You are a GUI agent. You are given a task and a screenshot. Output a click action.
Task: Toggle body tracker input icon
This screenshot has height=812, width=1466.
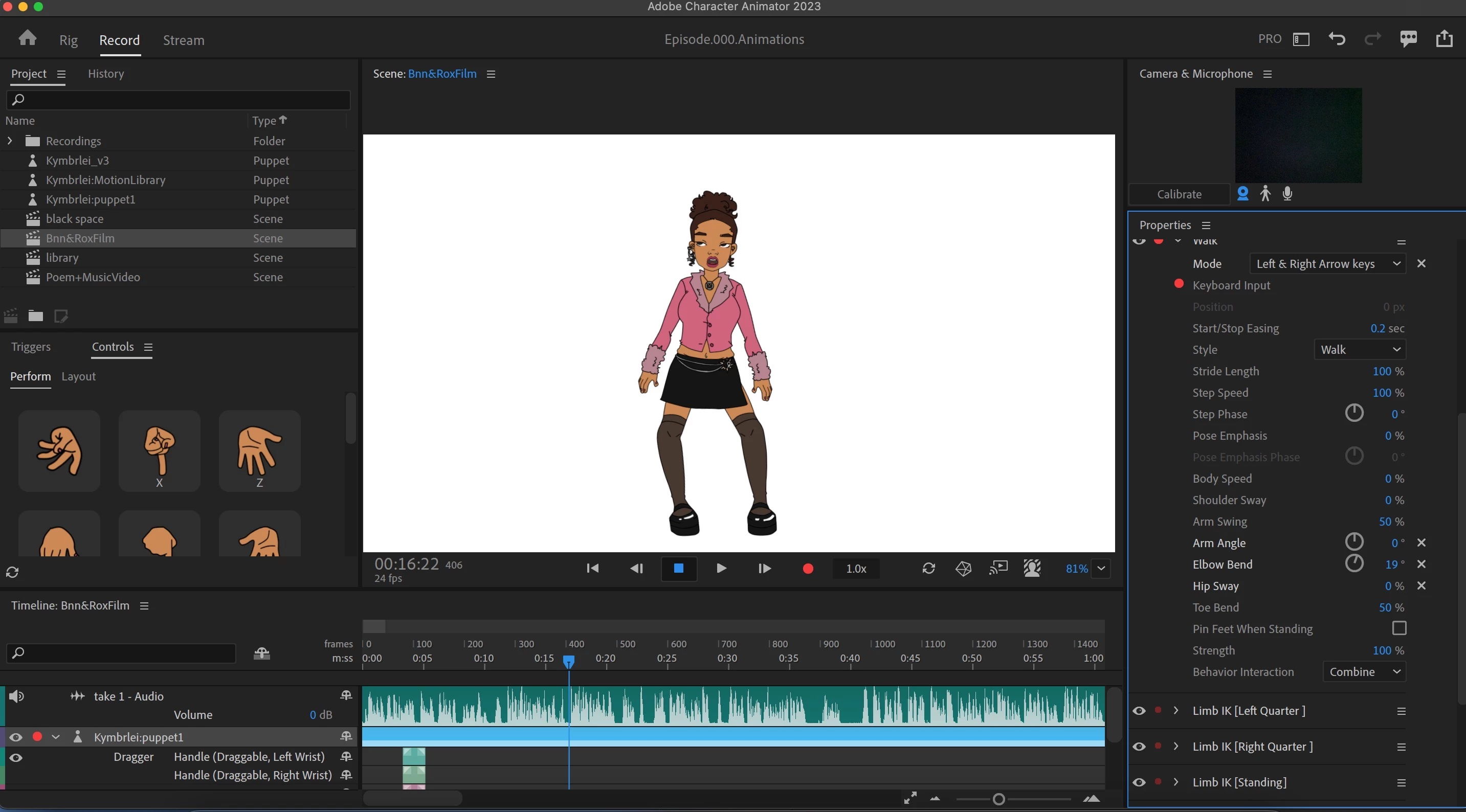coord(1265,193)
